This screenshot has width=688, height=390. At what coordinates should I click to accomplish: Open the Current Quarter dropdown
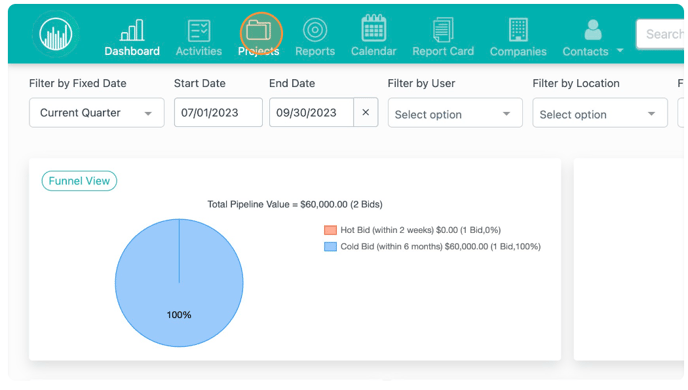97,113
